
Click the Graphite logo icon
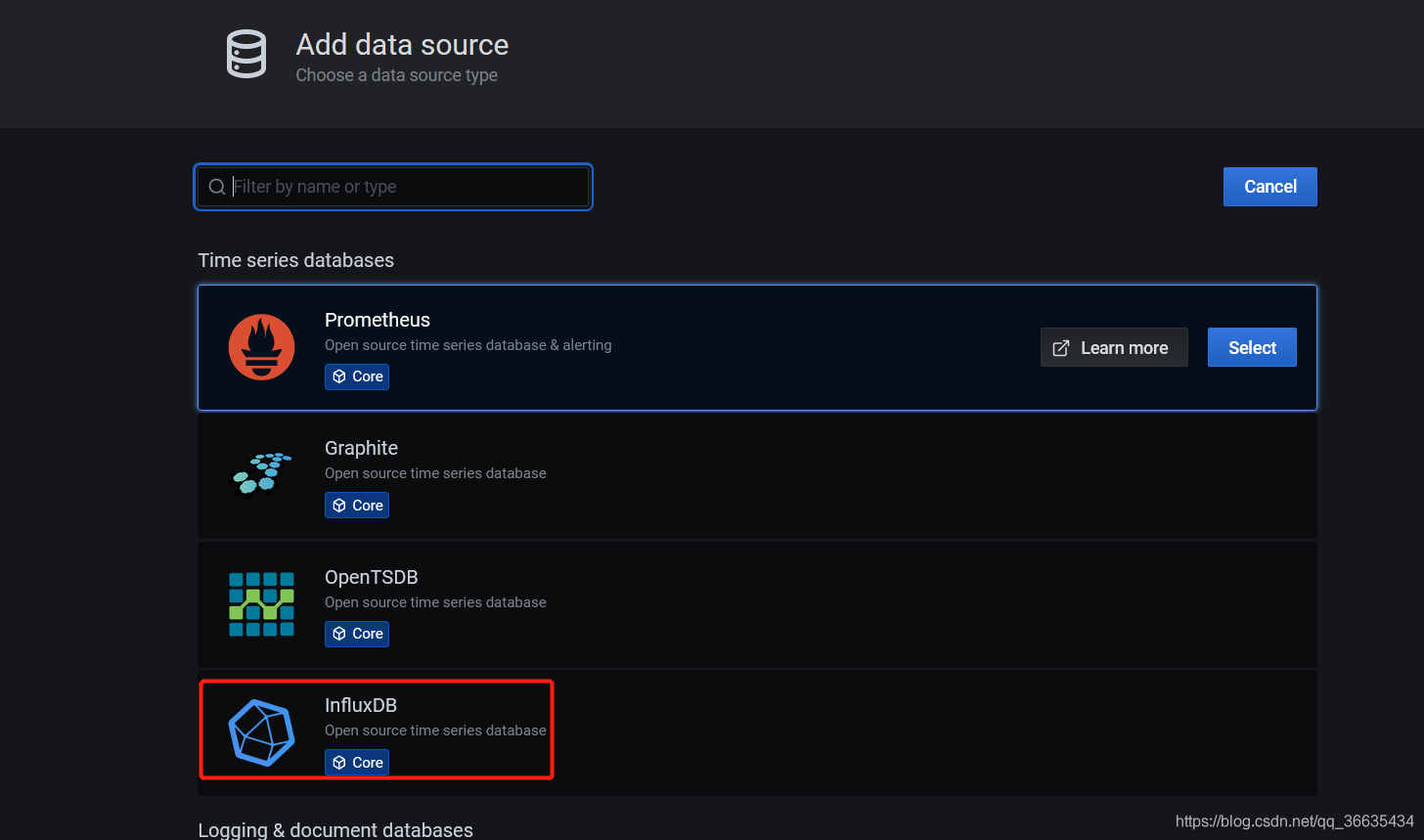click(x=261, y=474)
